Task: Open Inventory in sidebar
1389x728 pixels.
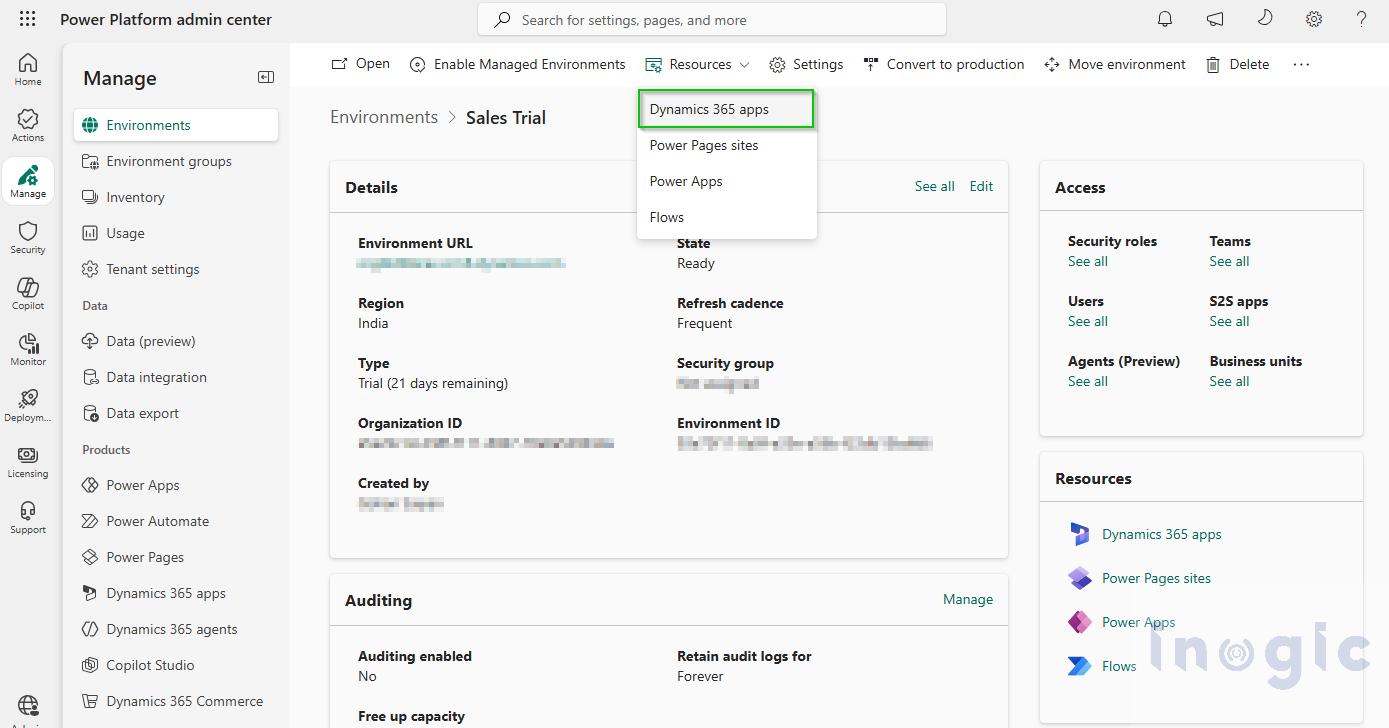Action: click(176, 197)
